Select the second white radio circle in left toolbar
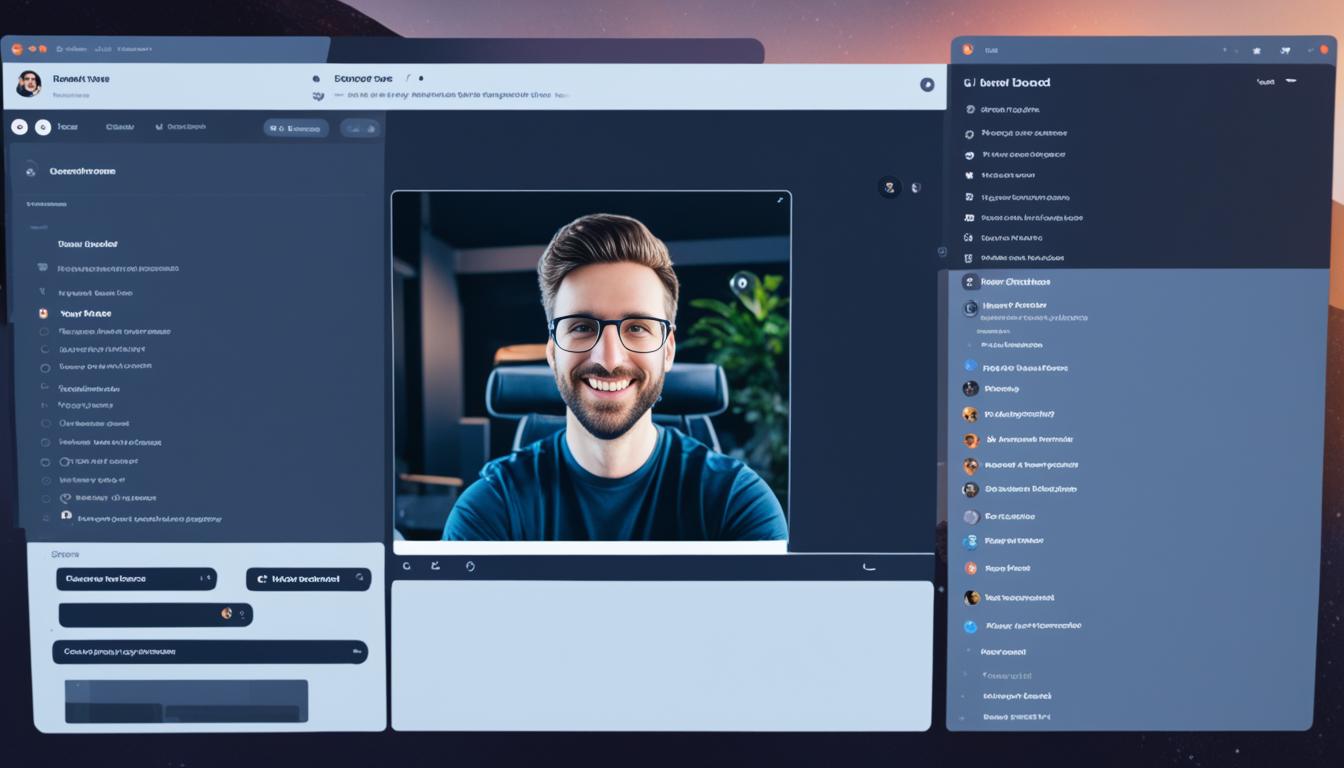This screenshot has width=1344, height=768. [43, 127]
